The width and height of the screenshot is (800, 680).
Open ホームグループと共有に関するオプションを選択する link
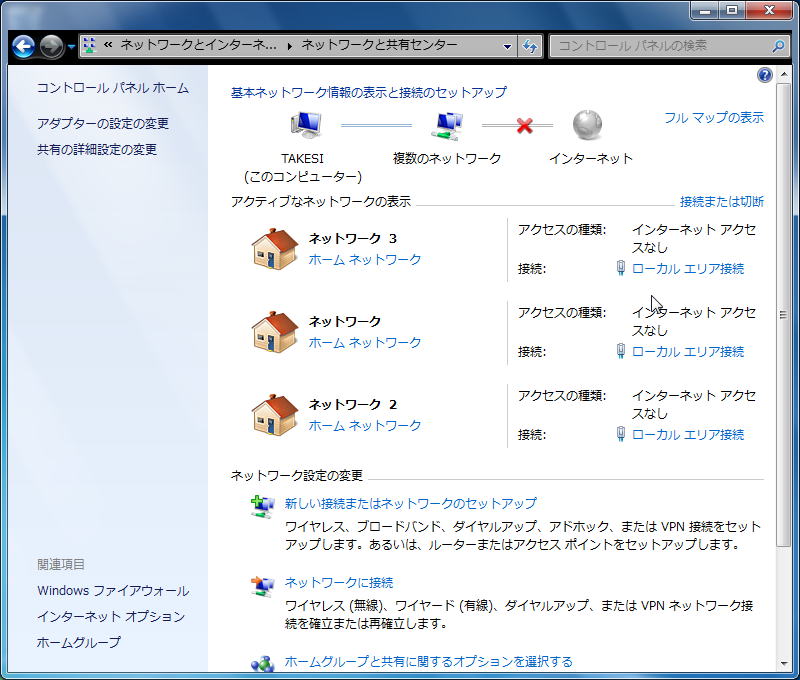[x=429, y=662]
